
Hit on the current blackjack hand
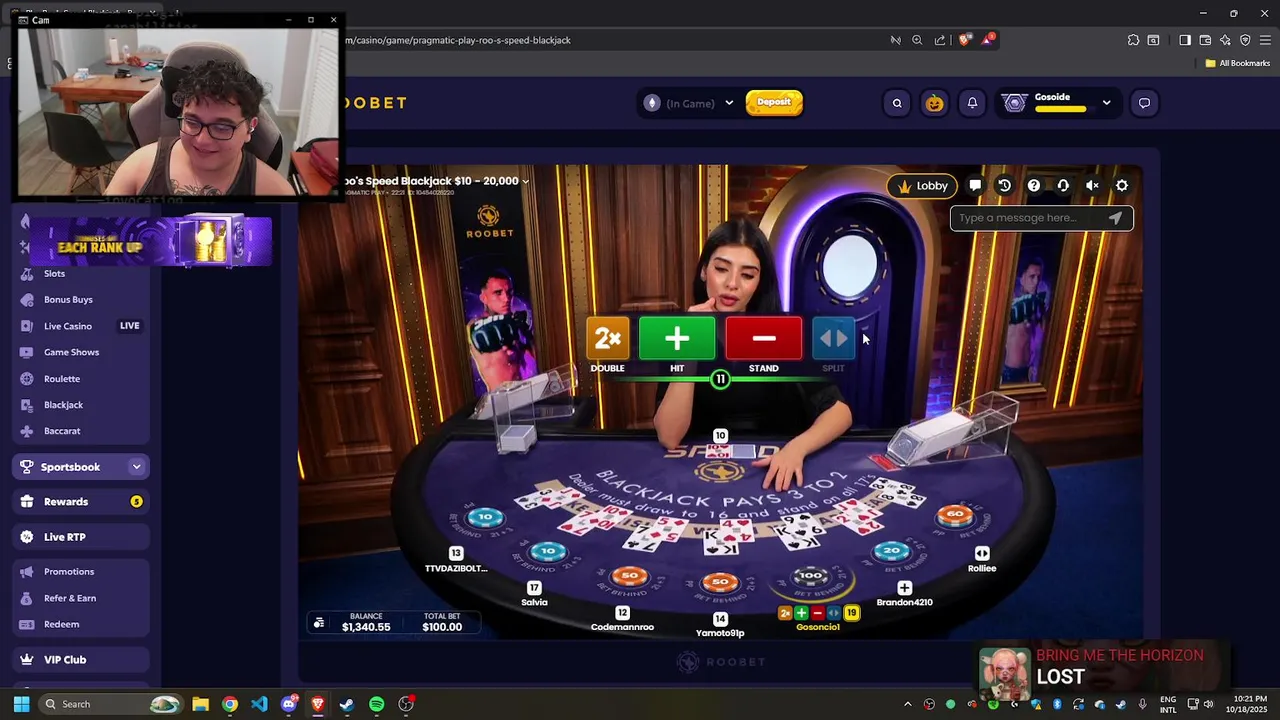677,339
